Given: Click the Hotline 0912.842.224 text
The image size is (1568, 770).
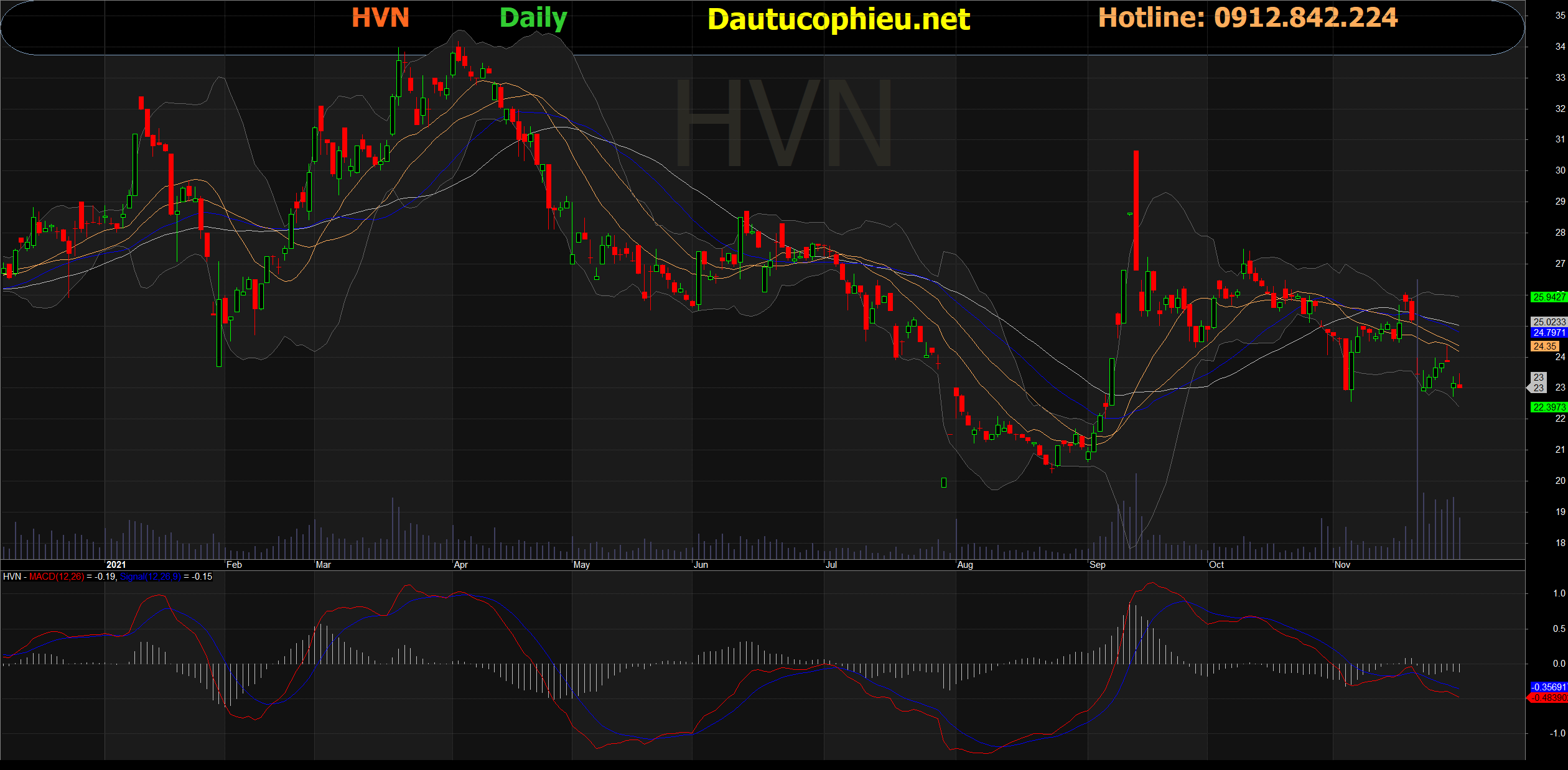Looking at the screenshot, I should pyautogui.click(x=1248, y=17).
